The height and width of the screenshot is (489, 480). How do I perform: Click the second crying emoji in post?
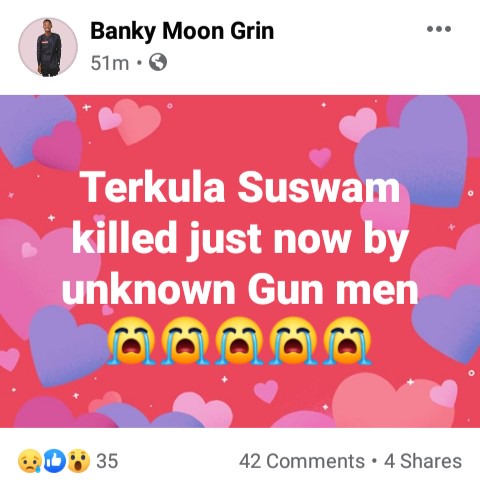pos(185,340)
